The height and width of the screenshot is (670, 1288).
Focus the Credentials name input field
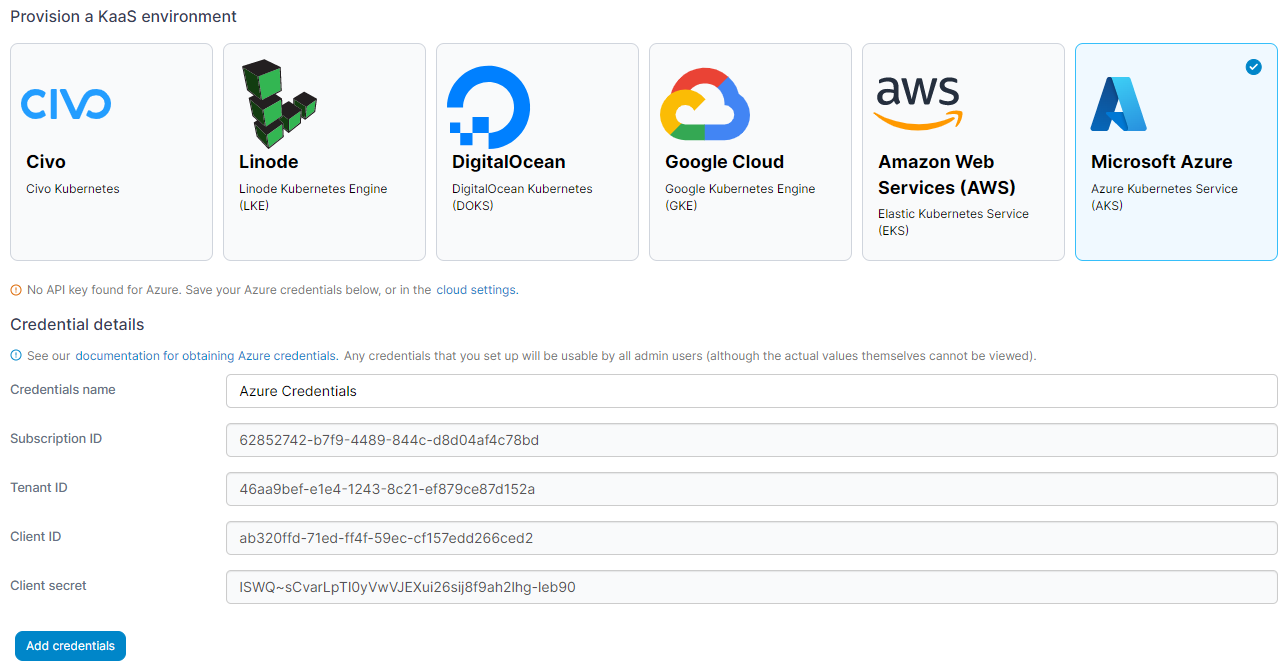click(752, 391)
